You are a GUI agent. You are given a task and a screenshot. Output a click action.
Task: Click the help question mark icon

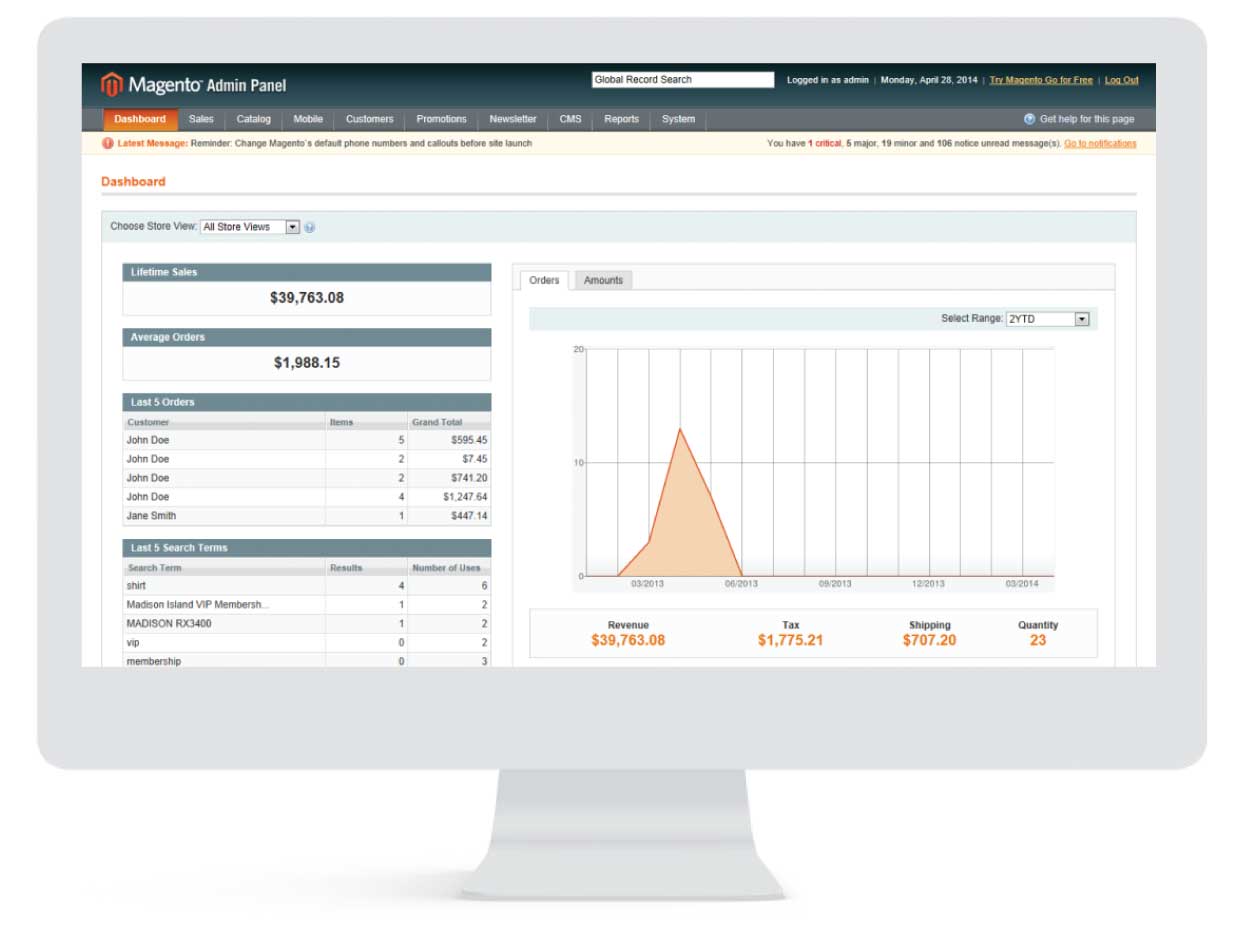pyautogui.click(x=1030, y=119)
